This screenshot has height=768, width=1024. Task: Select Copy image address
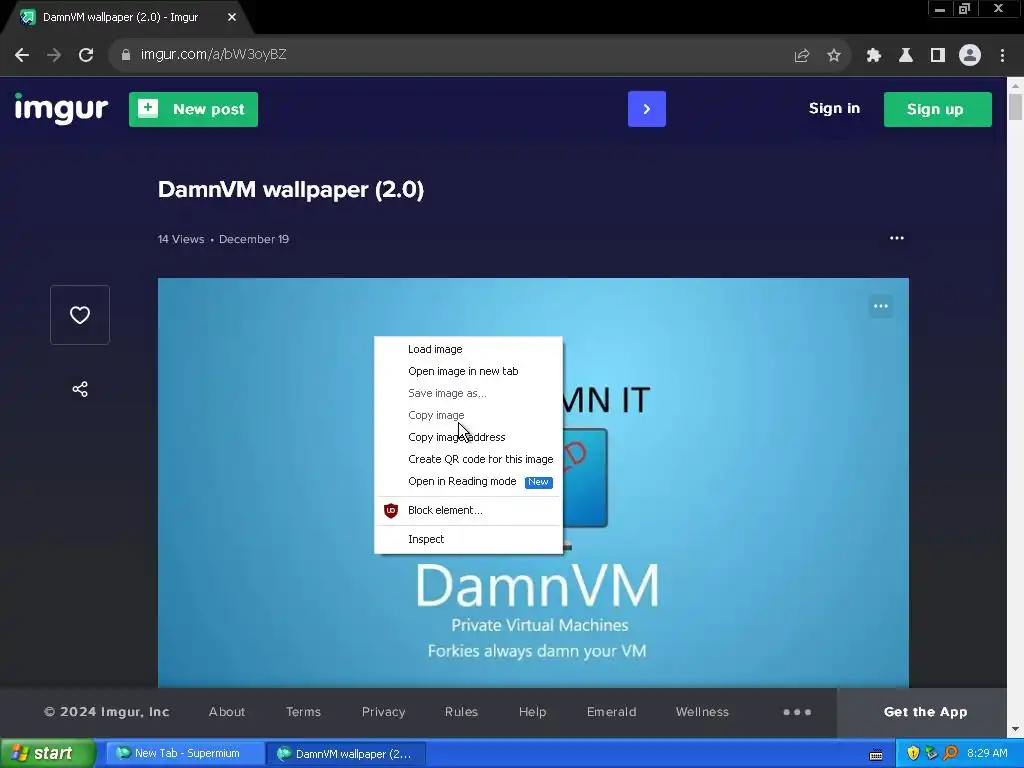[468, 437]
